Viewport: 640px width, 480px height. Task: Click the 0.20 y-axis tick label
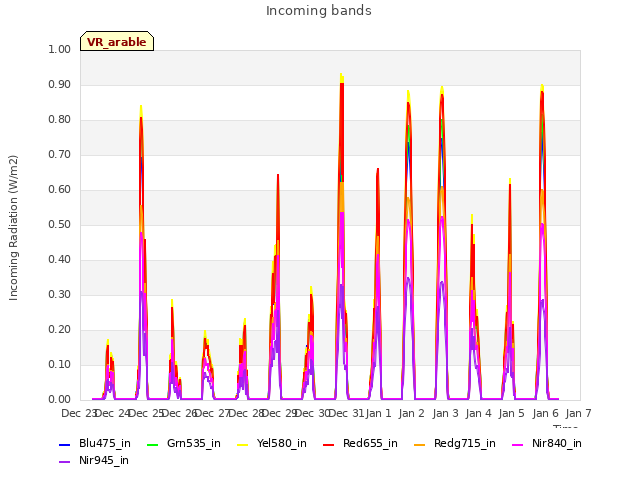tap(60, 330)
